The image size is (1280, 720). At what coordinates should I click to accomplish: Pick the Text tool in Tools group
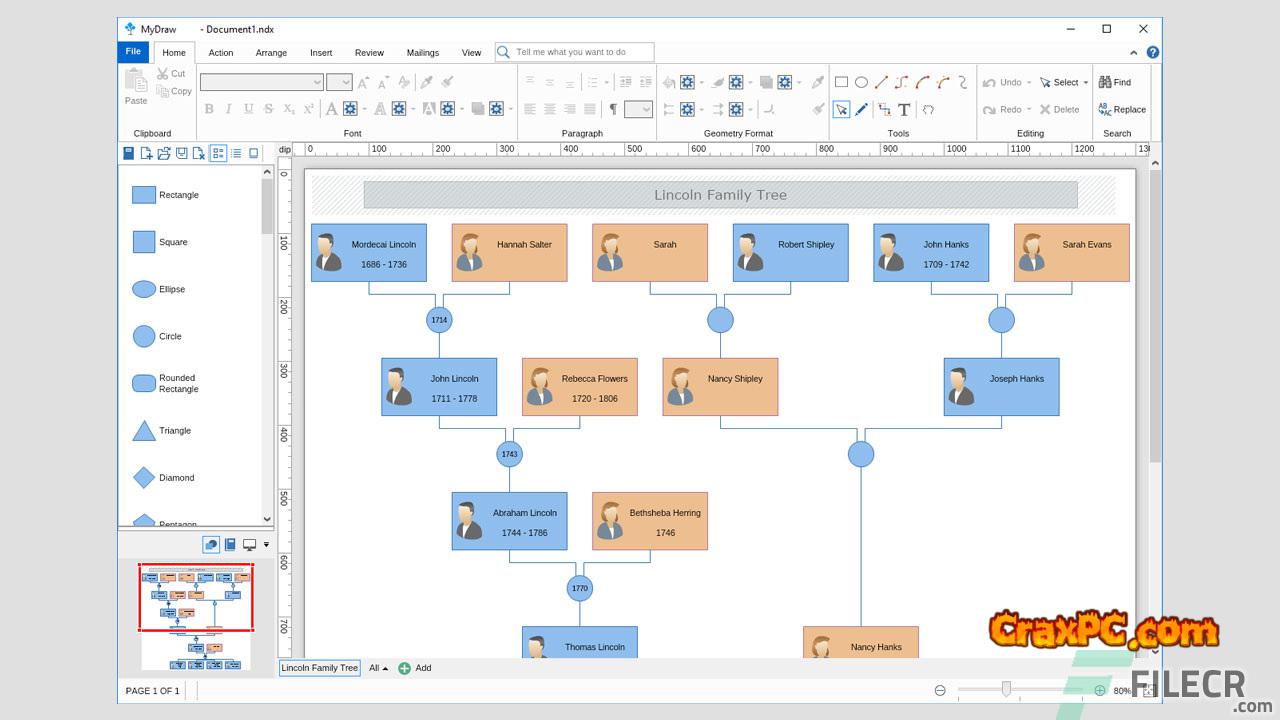(x=904, y=110)
